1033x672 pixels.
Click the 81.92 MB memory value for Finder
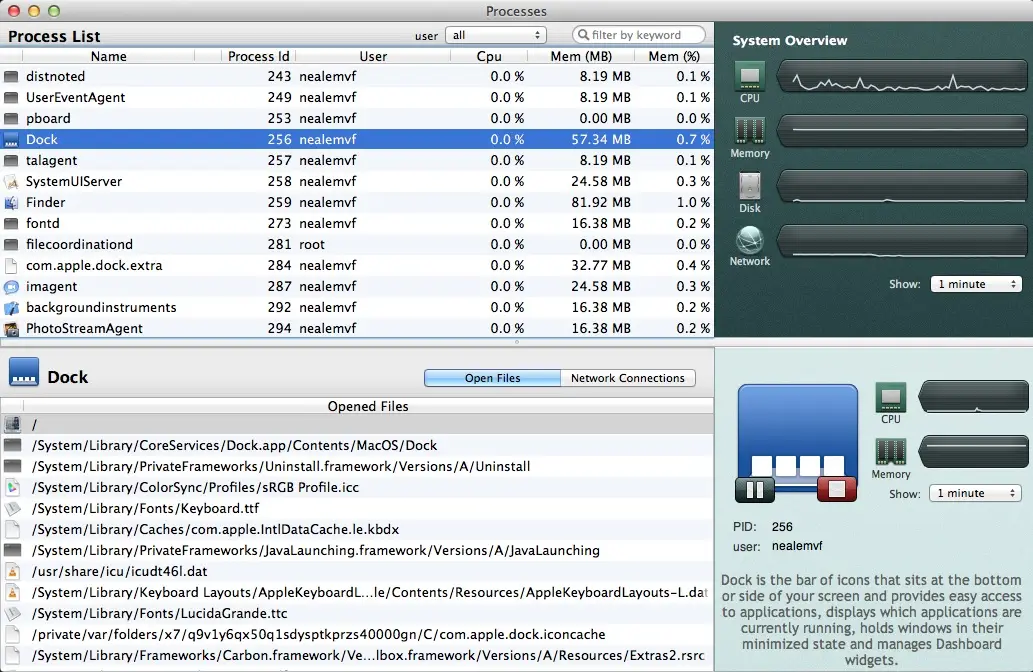(x=601, y=203)
